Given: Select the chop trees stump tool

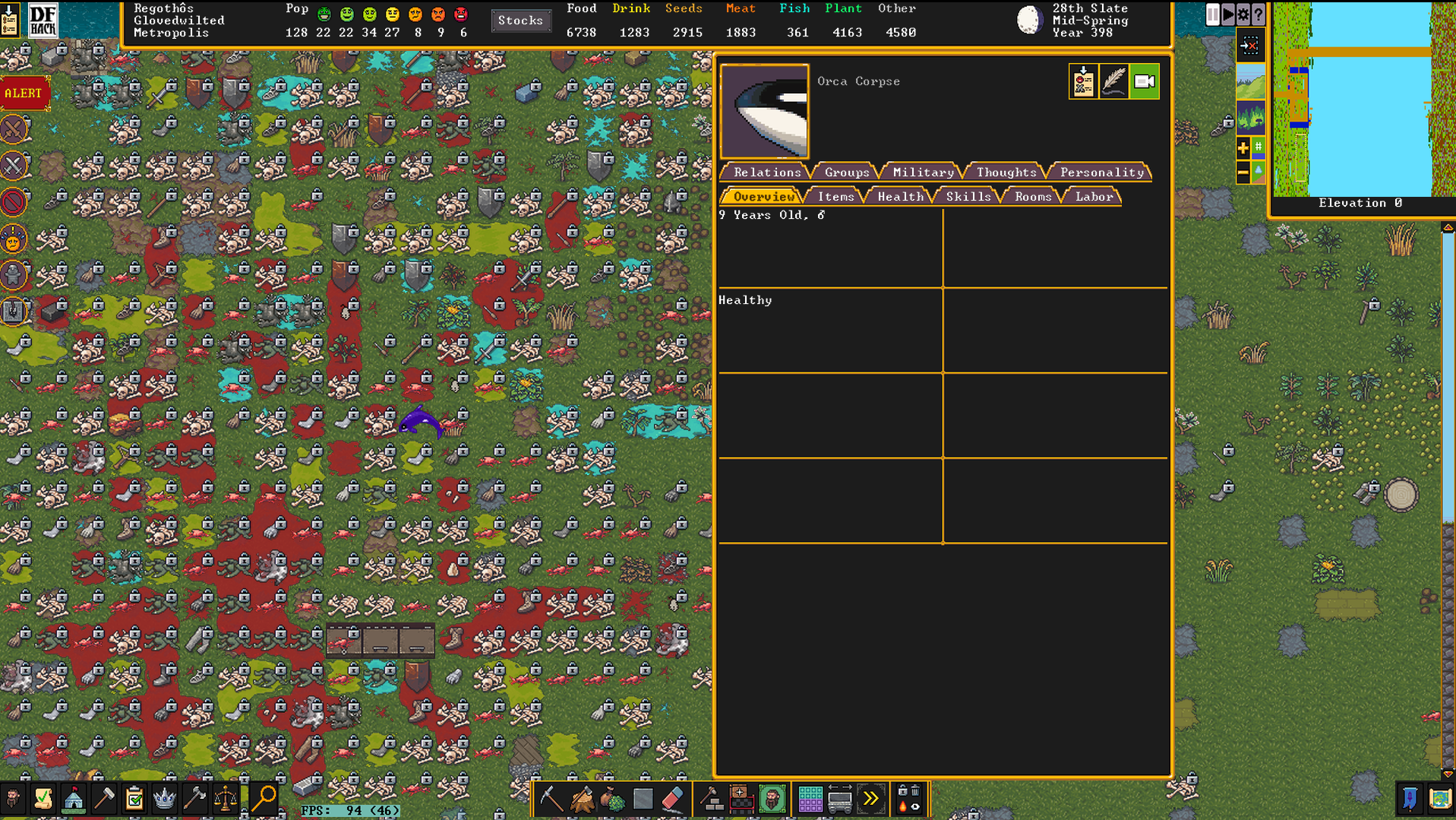Looking at the screenshot, I should coord(582,799).
